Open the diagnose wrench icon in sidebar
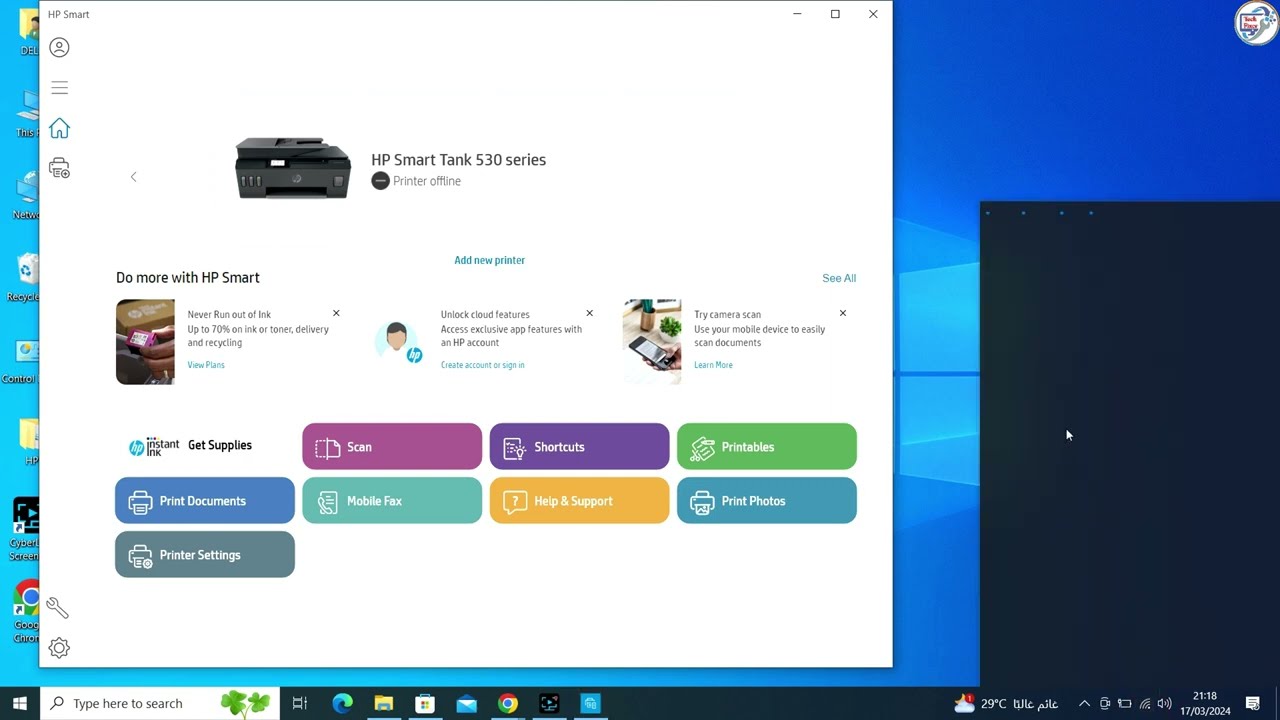 click(58, 608)
